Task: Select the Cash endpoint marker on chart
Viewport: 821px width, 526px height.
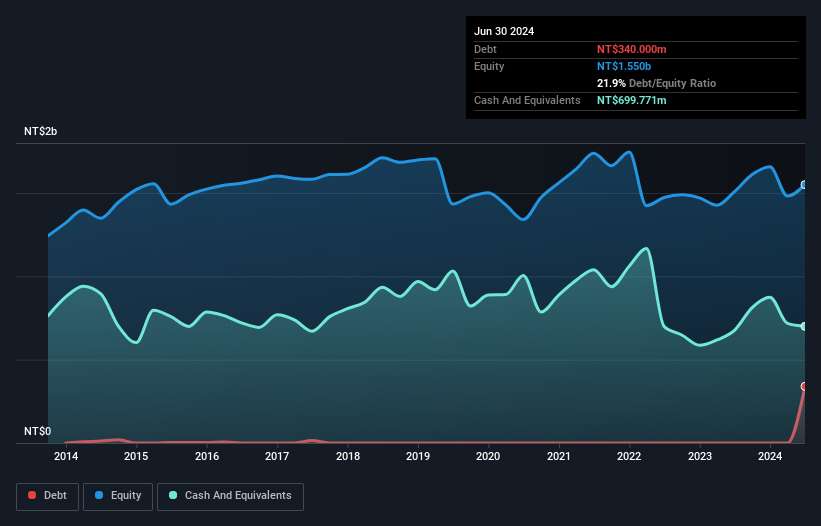Action: pyautogui.click(x=804, y=326)
